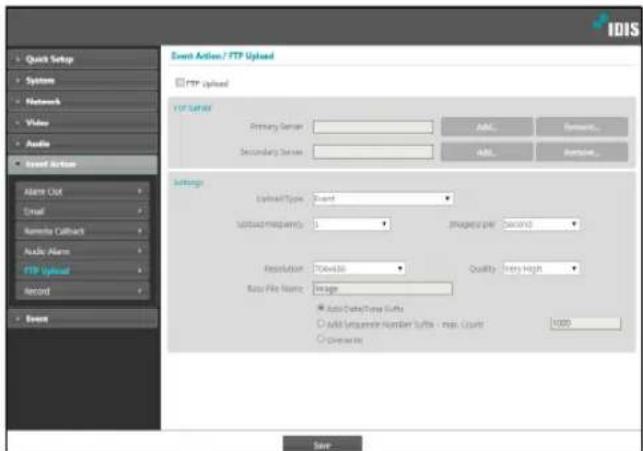Click the Base File Name field
This screenshot has width=643, height=451.
click(x=383, y=289)
